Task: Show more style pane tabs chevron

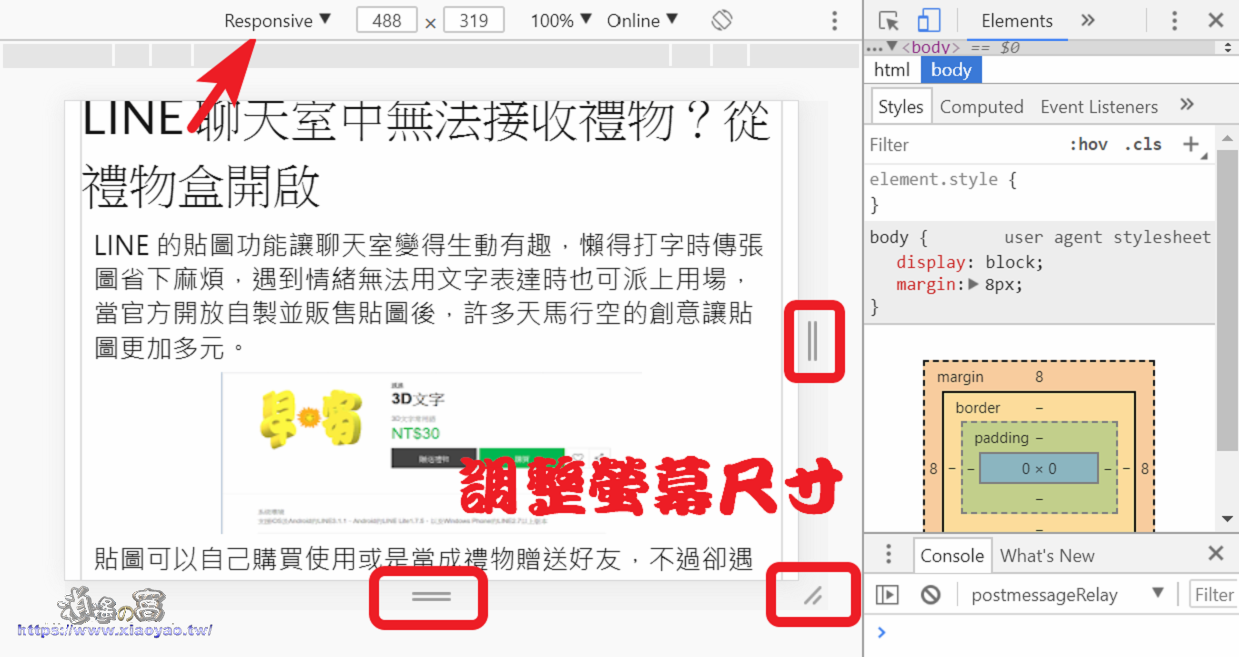Action: point(1187,105)
